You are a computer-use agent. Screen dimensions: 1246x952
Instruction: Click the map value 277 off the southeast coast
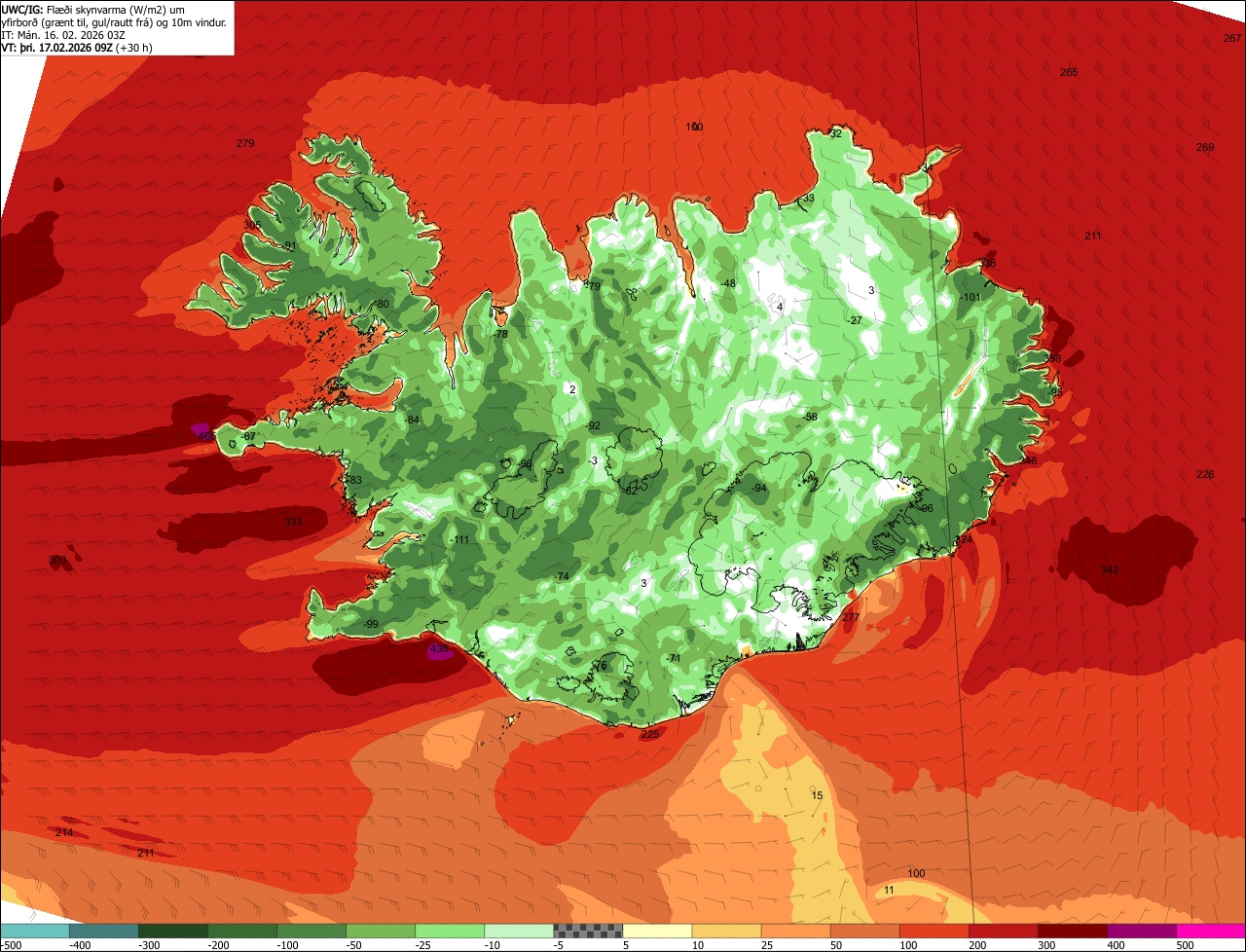[x=851, y=617]
